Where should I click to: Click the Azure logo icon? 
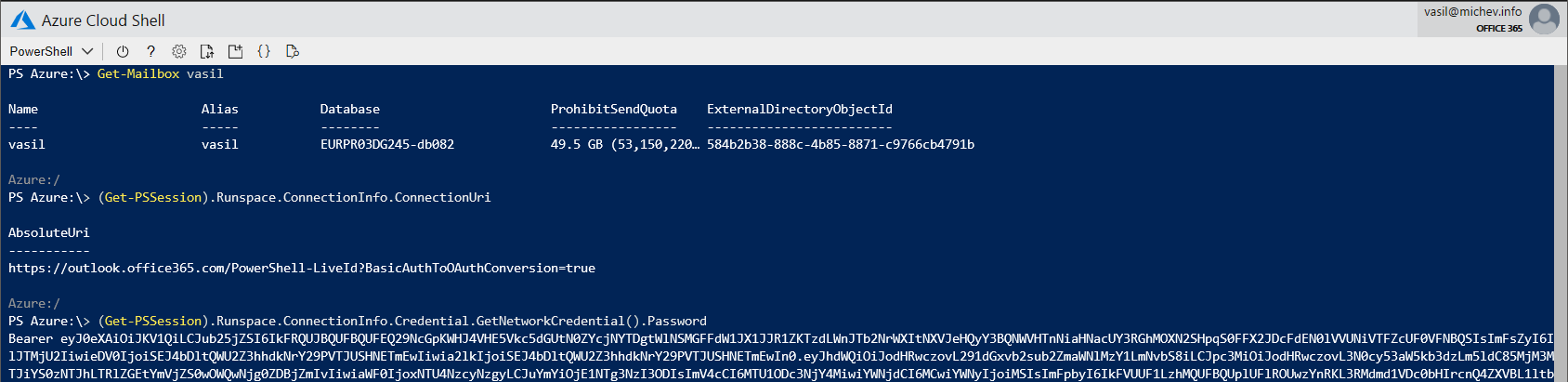point(22,20)
